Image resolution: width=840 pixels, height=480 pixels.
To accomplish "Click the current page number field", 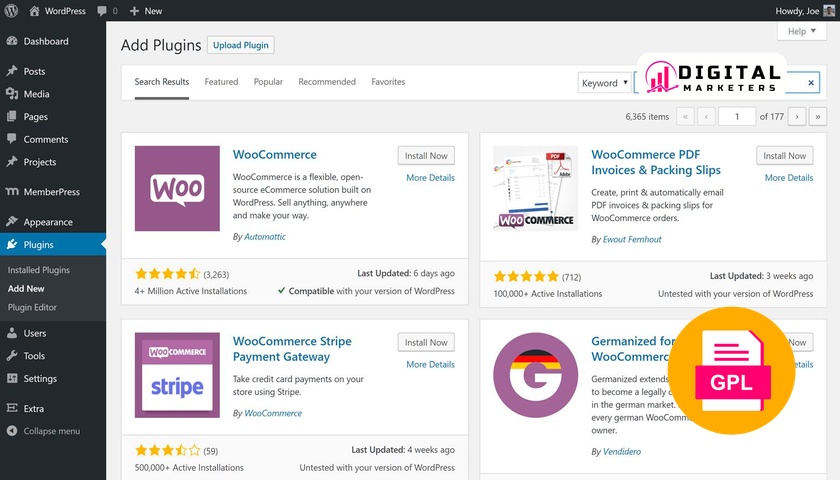I will [x=737, y=116].
